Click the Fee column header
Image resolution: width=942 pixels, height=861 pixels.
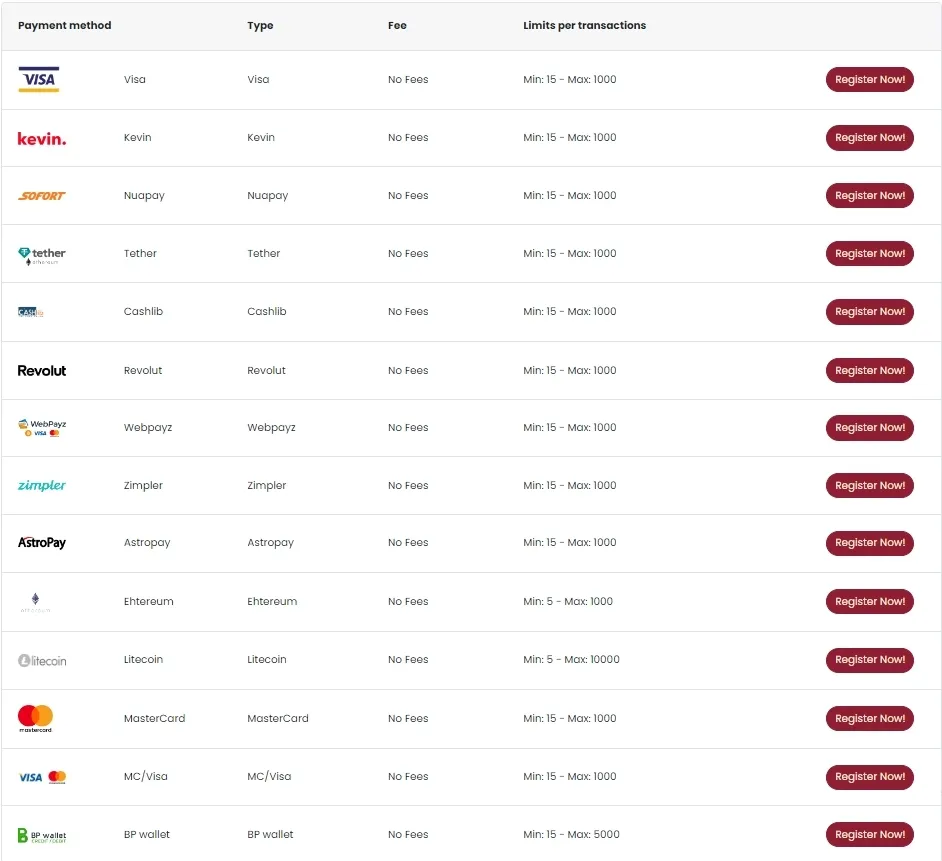tap(397, 25)
